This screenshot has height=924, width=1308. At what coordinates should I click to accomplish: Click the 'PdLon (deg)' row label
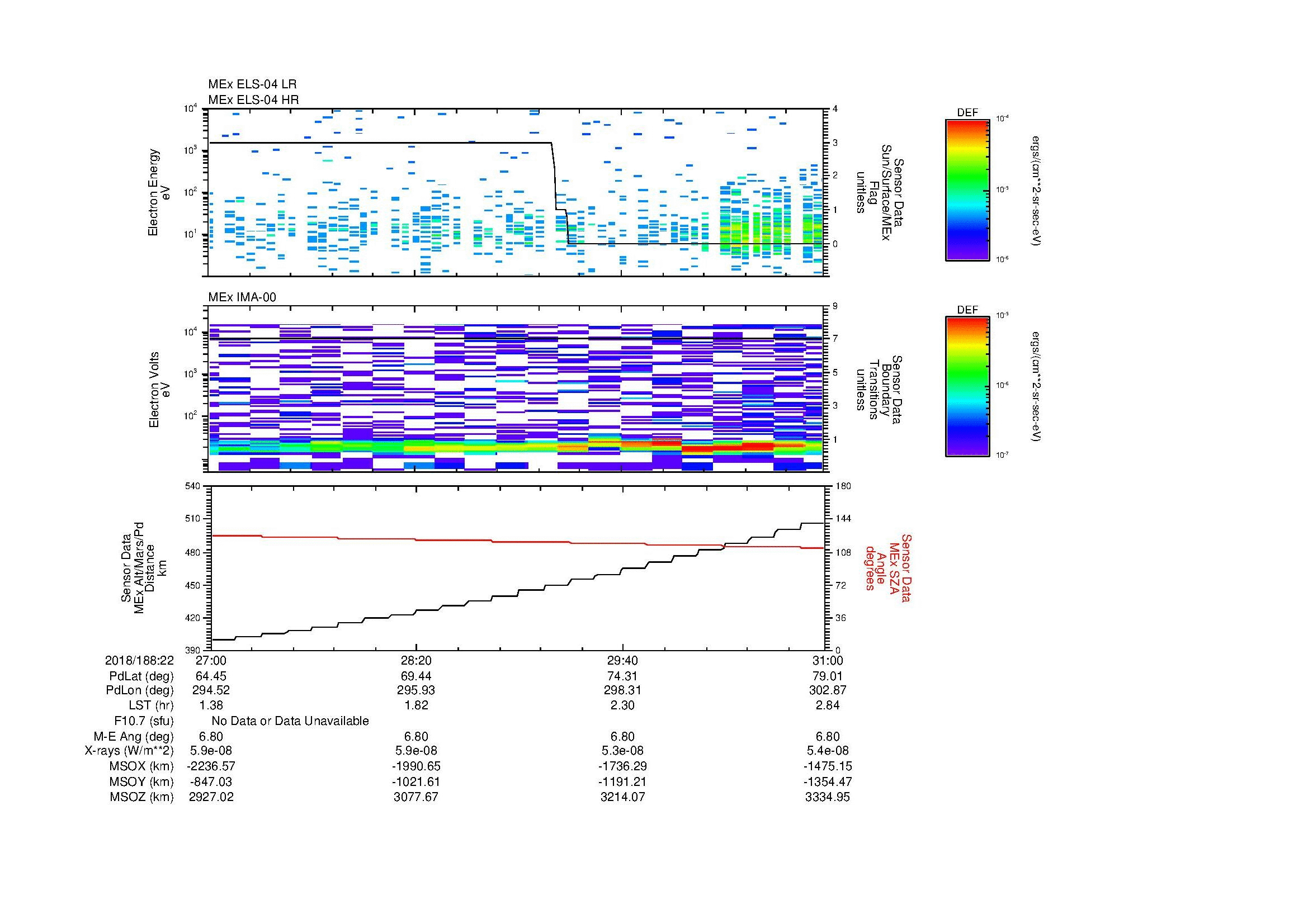click(x=140, y=690)
